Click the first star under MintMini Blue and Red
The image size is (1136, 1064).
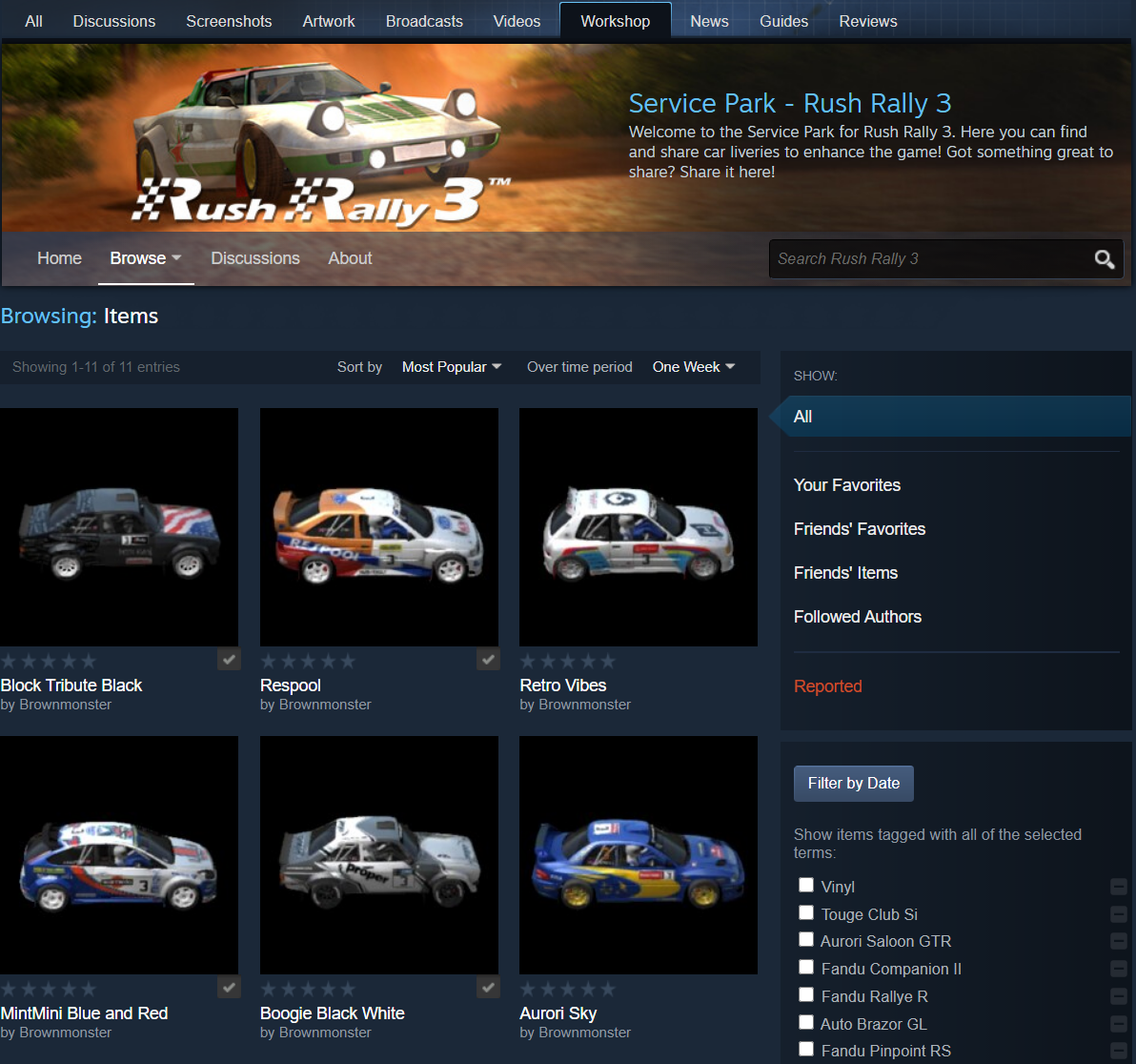[10, 989]
